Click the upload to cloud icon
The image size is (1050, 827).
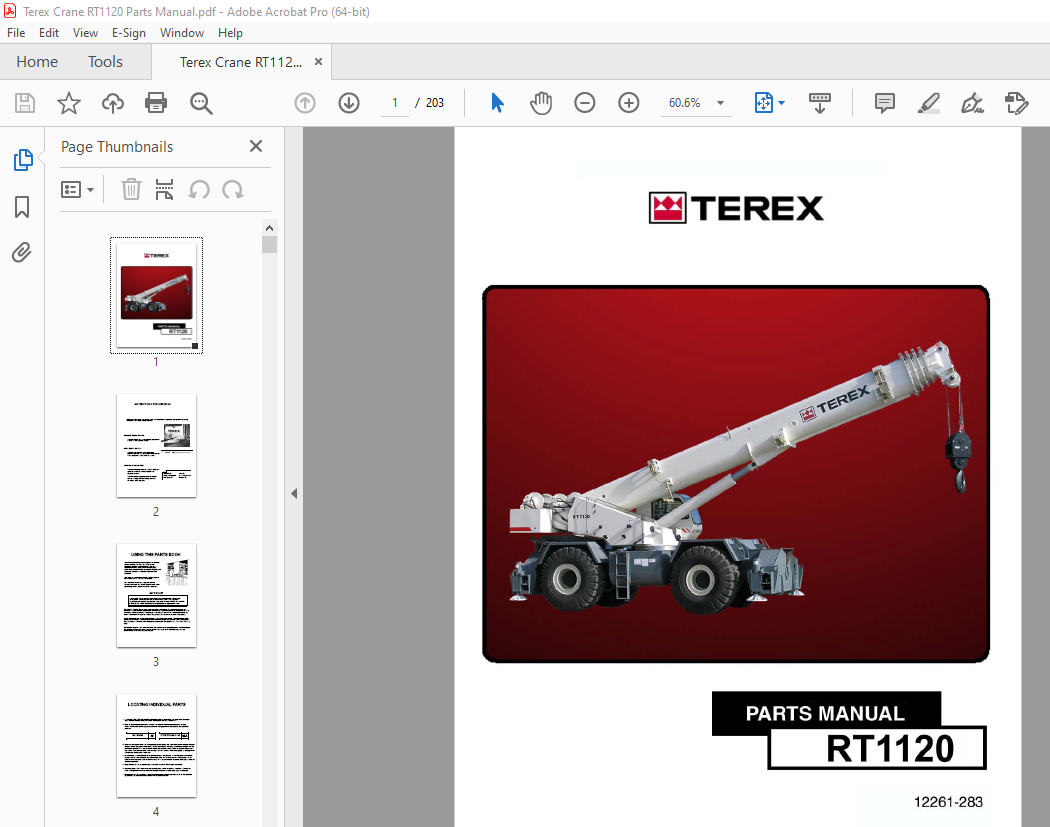pos(112,103)
